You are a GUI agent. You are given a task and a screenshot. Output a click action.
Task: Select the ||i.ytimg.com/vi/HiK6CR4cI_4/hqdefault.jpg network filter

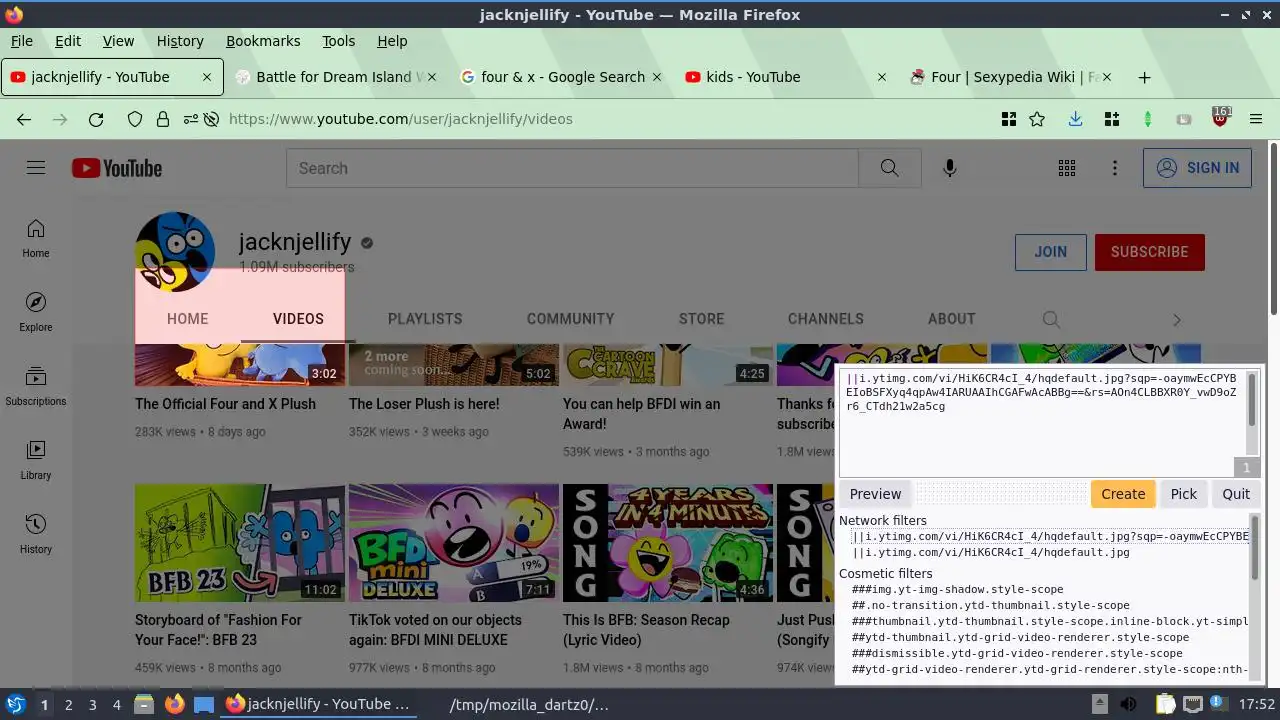(x=991, y=552)
